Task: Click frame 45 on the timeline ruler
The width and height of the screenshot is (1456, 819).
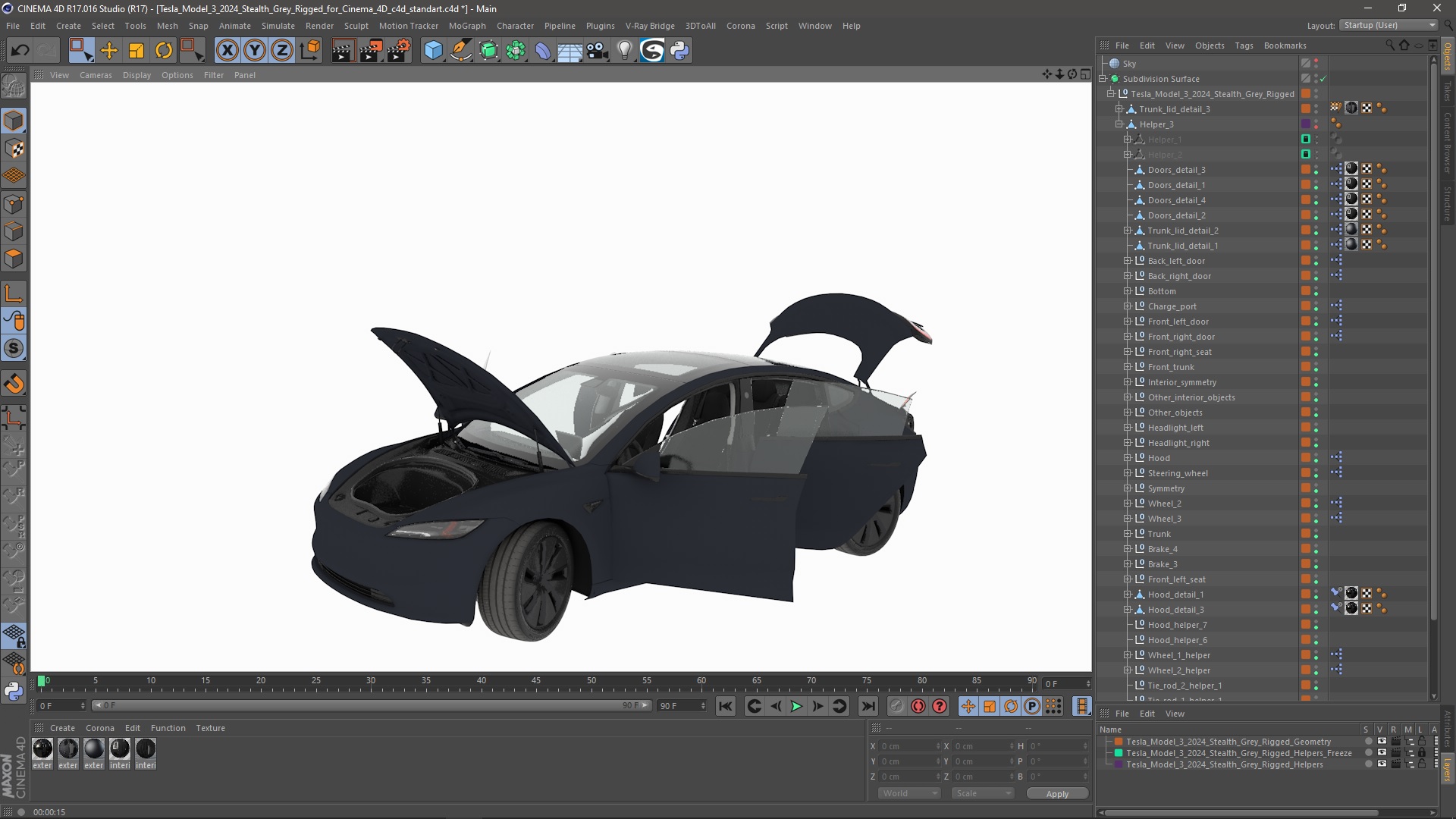Action: click(537, 682)
